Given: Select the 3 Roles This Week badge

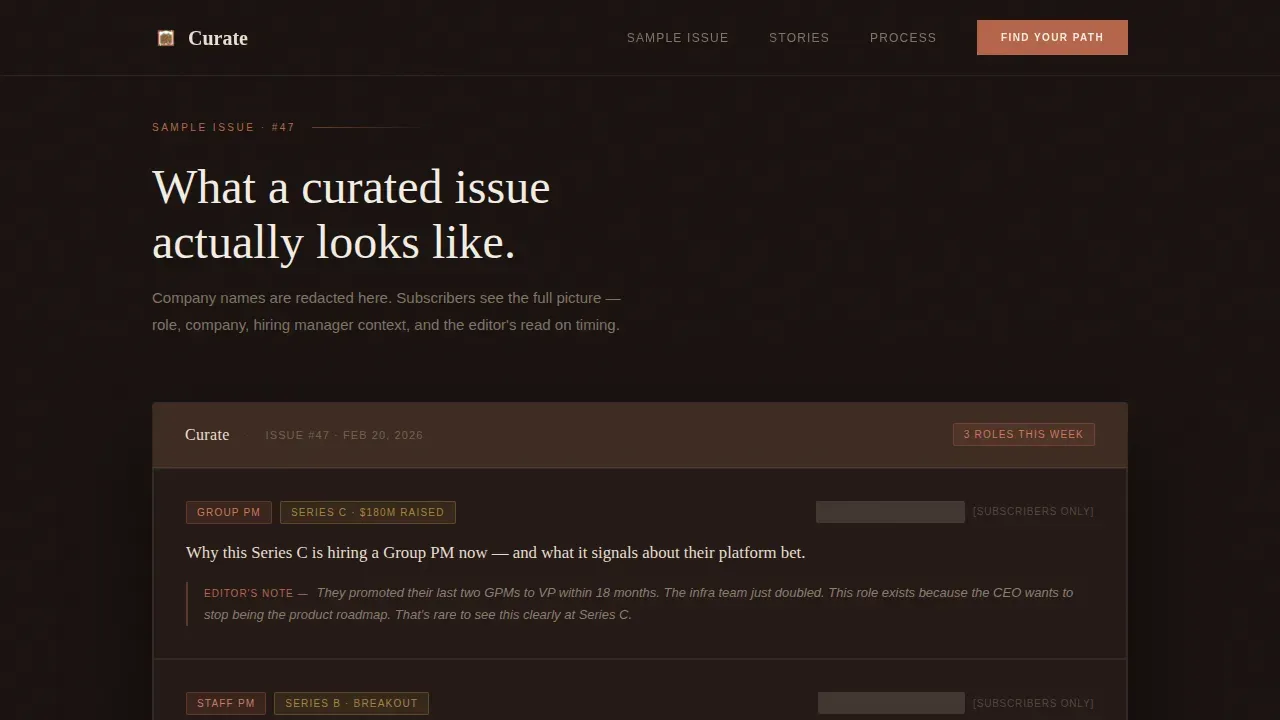Looking at the screenshot, I should (x=1024, y=434).
